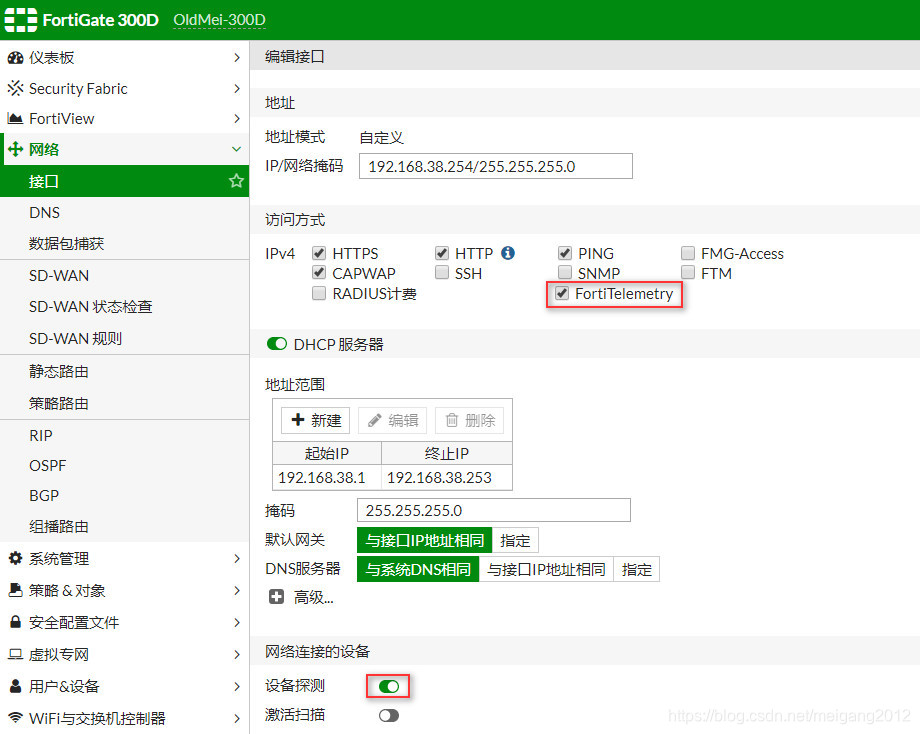
Task: Click the 网络 cross-arrows icon
Action: 15,149
